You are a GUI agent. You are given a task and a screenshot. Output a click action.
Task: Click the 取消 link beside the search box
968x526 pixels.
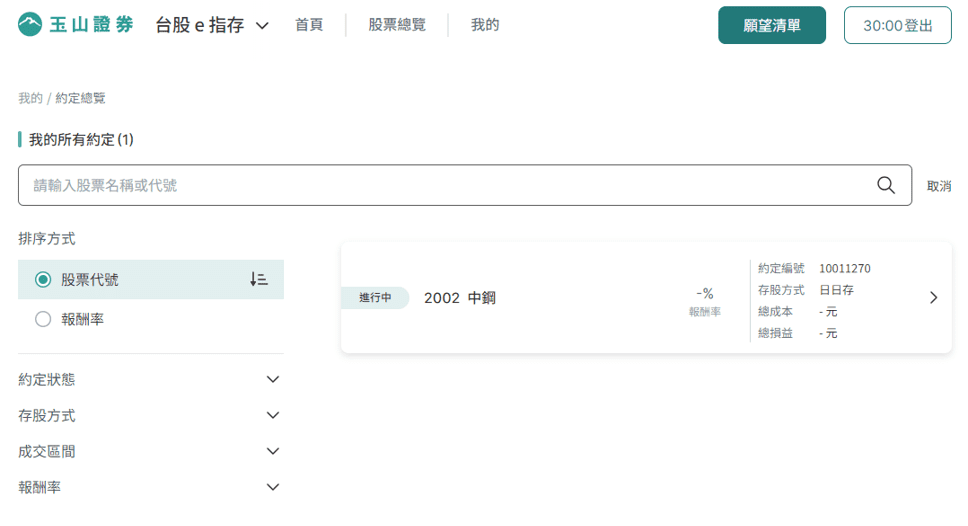pos(938,186)
